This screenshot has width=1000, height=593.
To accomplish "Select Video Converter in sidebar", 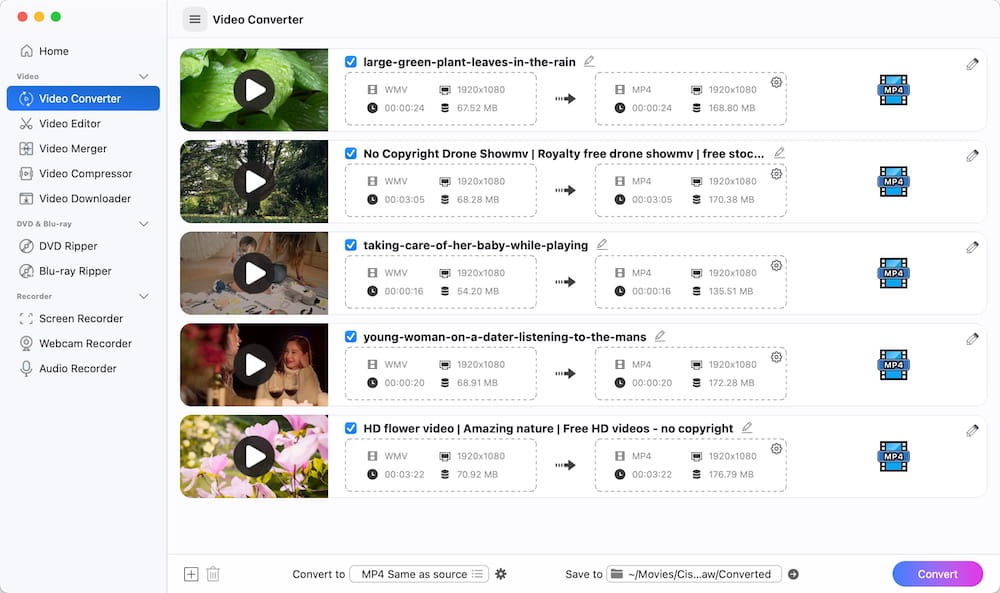I will (x=83, y=98).
